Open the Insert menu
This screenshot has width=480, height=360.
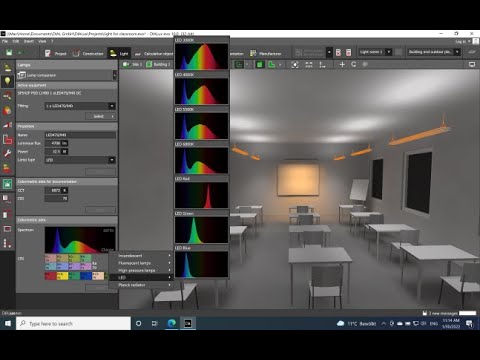29,41
